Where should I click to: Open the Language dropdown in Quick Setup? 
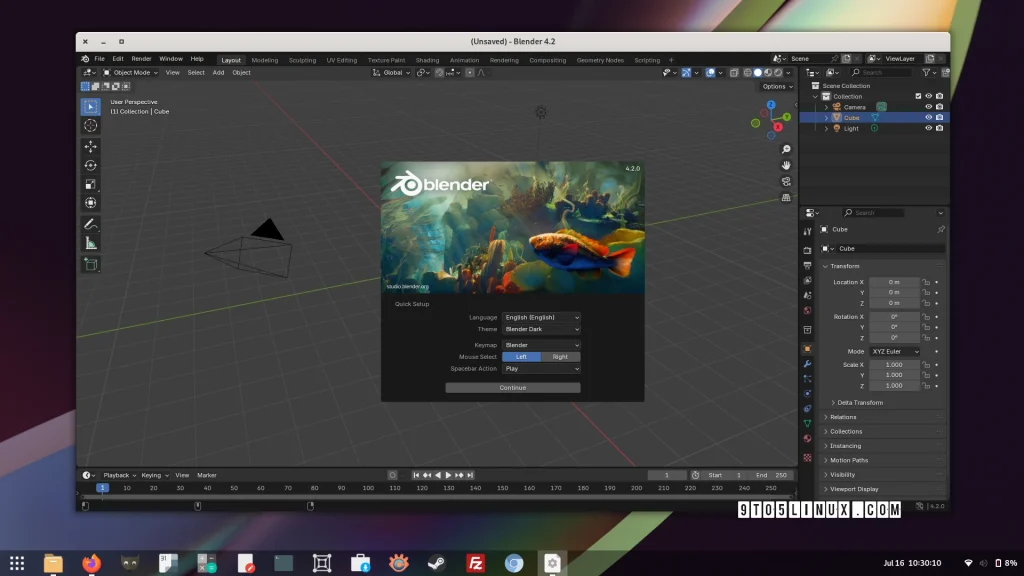tap(541, 317)
